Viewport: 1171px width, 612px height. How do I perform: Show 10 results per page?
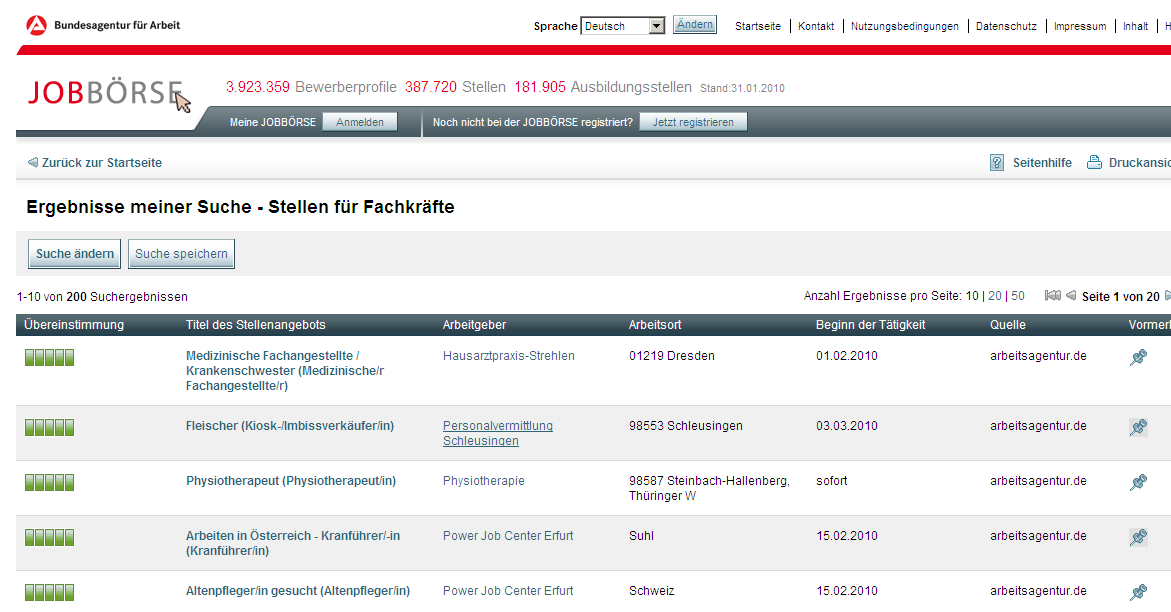(x=972, y=296)
